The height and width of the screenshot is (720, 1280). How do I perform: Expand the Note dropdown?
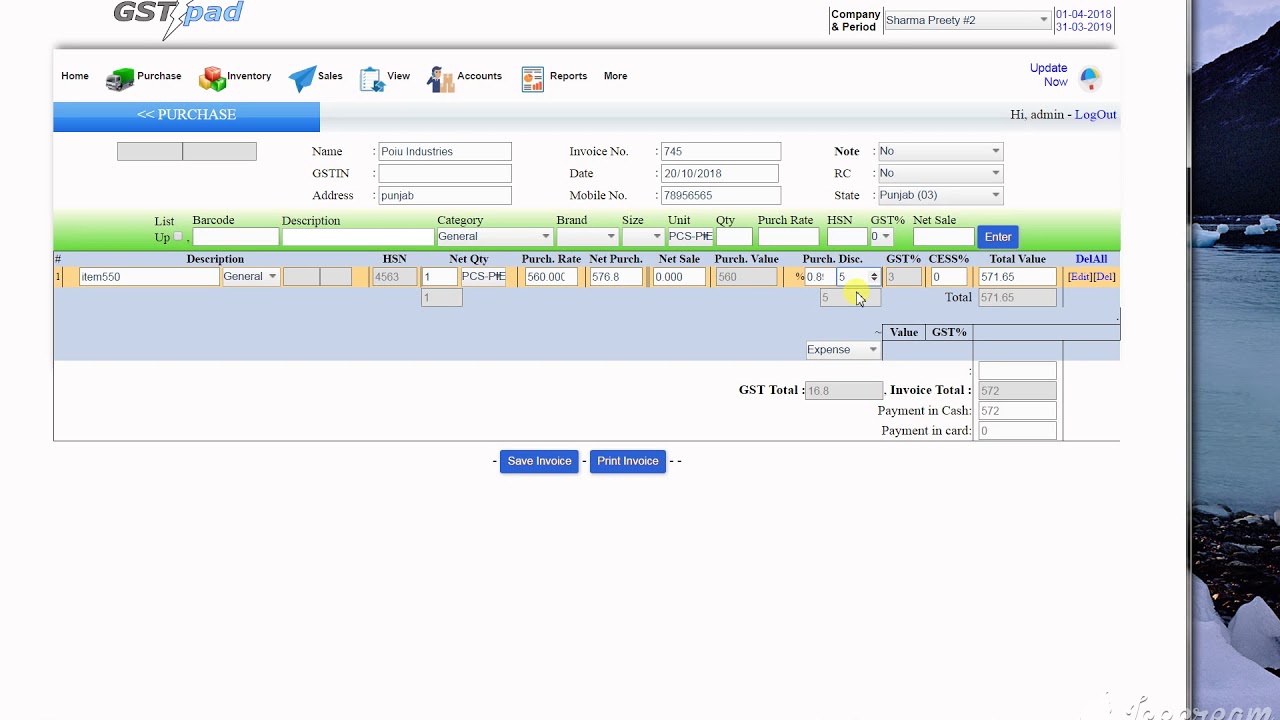click(939, 151)
